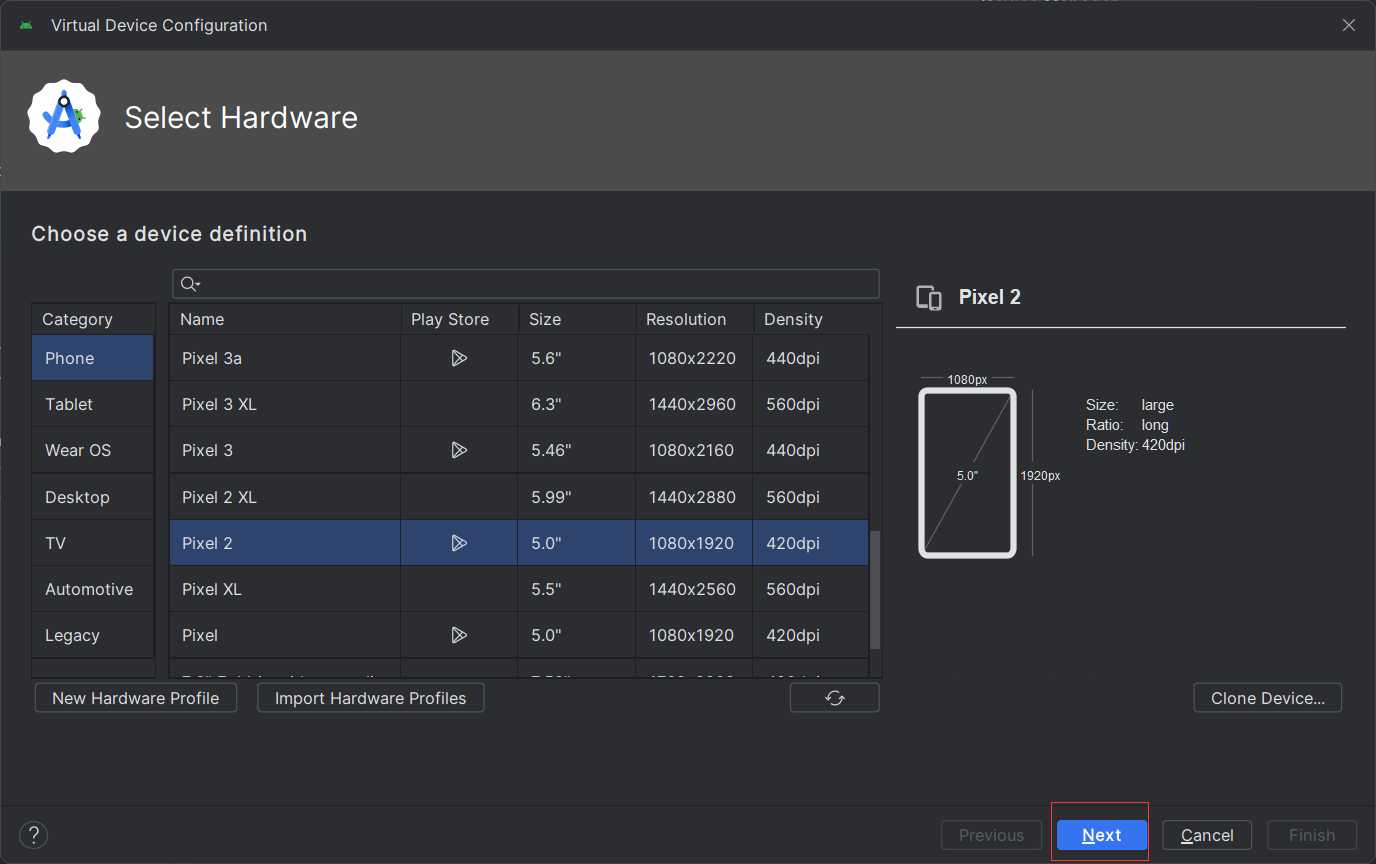Screen dimensions: 1376x864
Task: Click the Play Store icon in Pixel 3 row
Action: point(459,450)
